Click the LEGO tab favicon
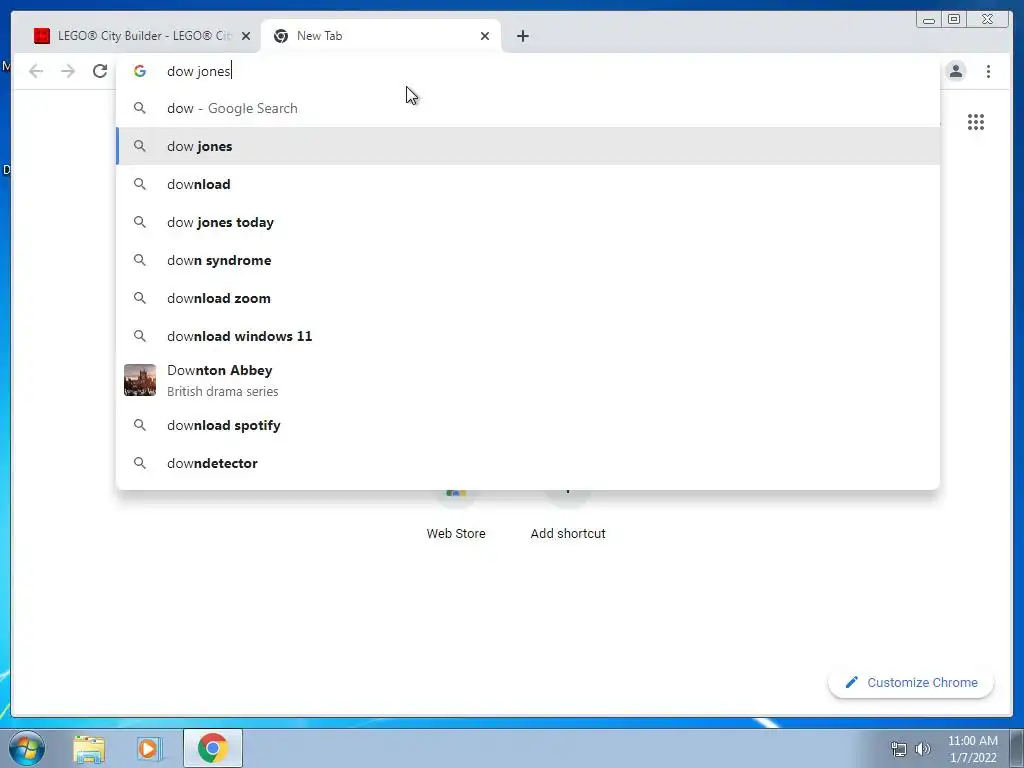Screen dimensions: 1024x768 42,36
